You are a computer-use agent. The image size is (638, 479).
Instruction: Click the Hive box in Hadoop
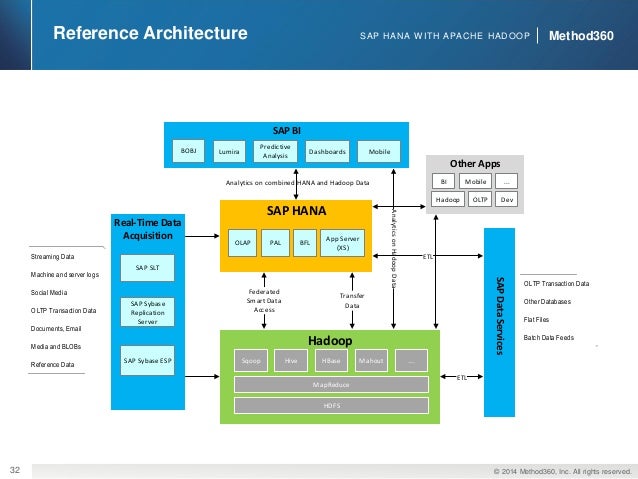(x=291, y=361)
